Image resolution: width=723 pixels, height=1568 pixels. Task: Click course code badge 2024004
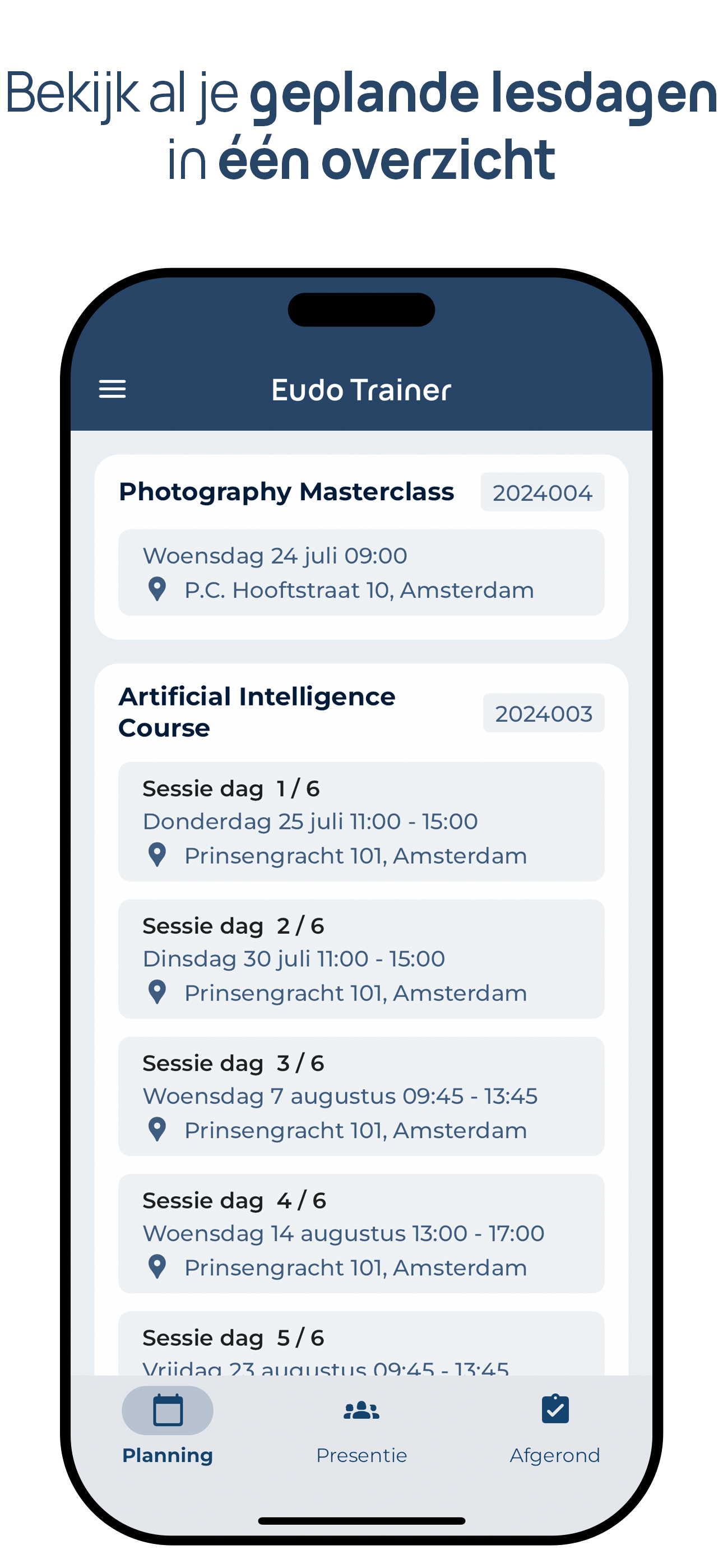(x=541, y=492)
